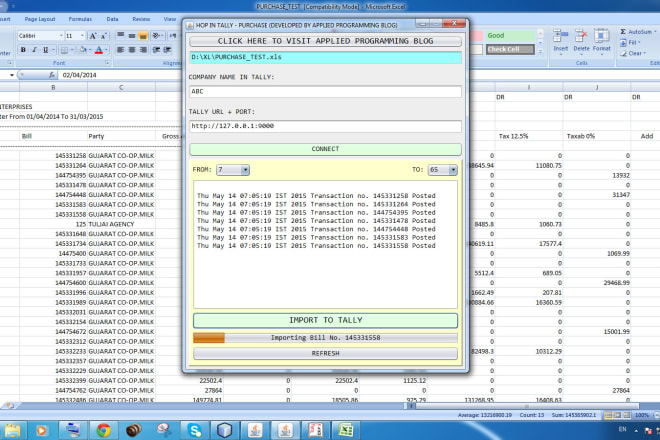Open the font size 11 dropdown
The width and height of the screenshot is (660, 440).
[x=82, y=36]
